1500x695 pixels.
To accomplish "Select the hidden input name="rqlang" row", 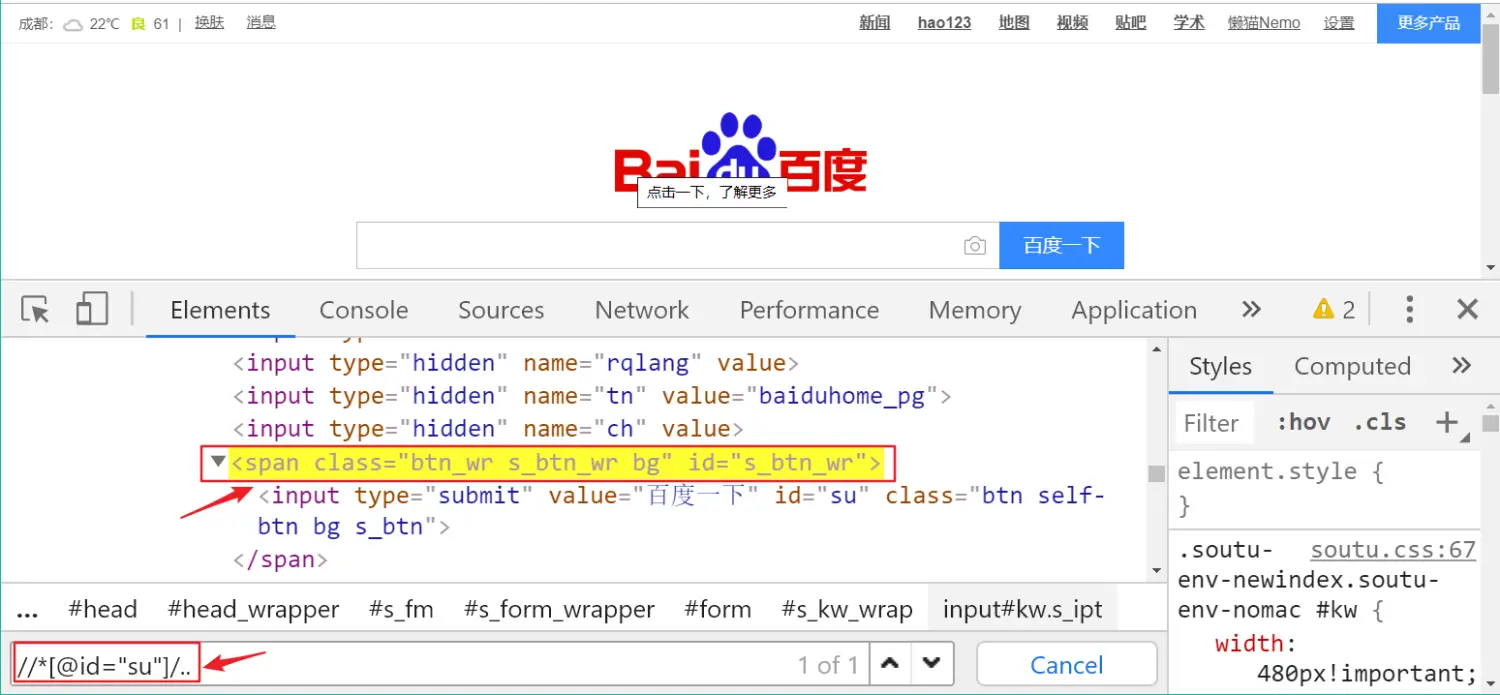I will coord(517,363).
